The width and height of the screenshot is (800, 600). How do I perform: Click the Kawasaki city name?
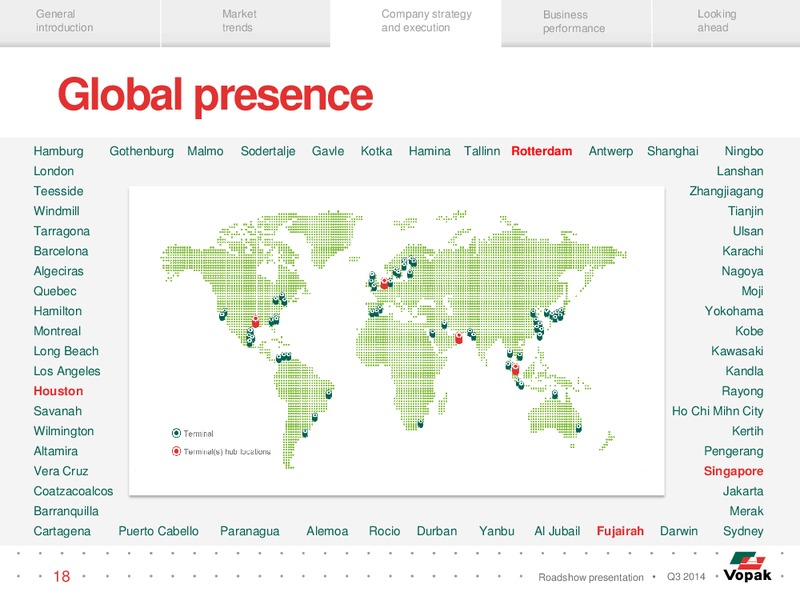[737, 351]
